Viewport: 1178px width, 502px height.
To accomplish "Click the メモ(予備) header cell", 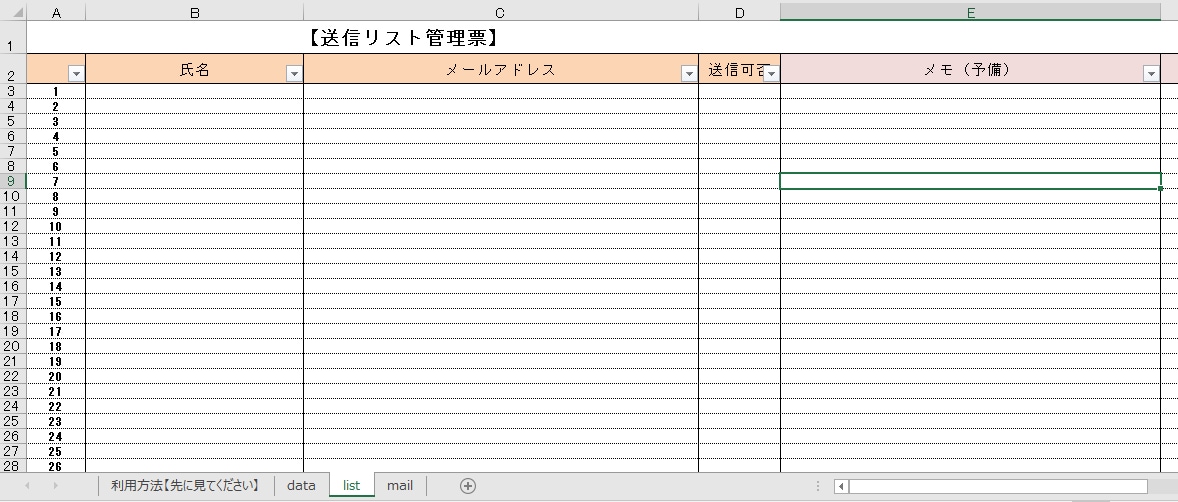I will (x=971, y=69).
